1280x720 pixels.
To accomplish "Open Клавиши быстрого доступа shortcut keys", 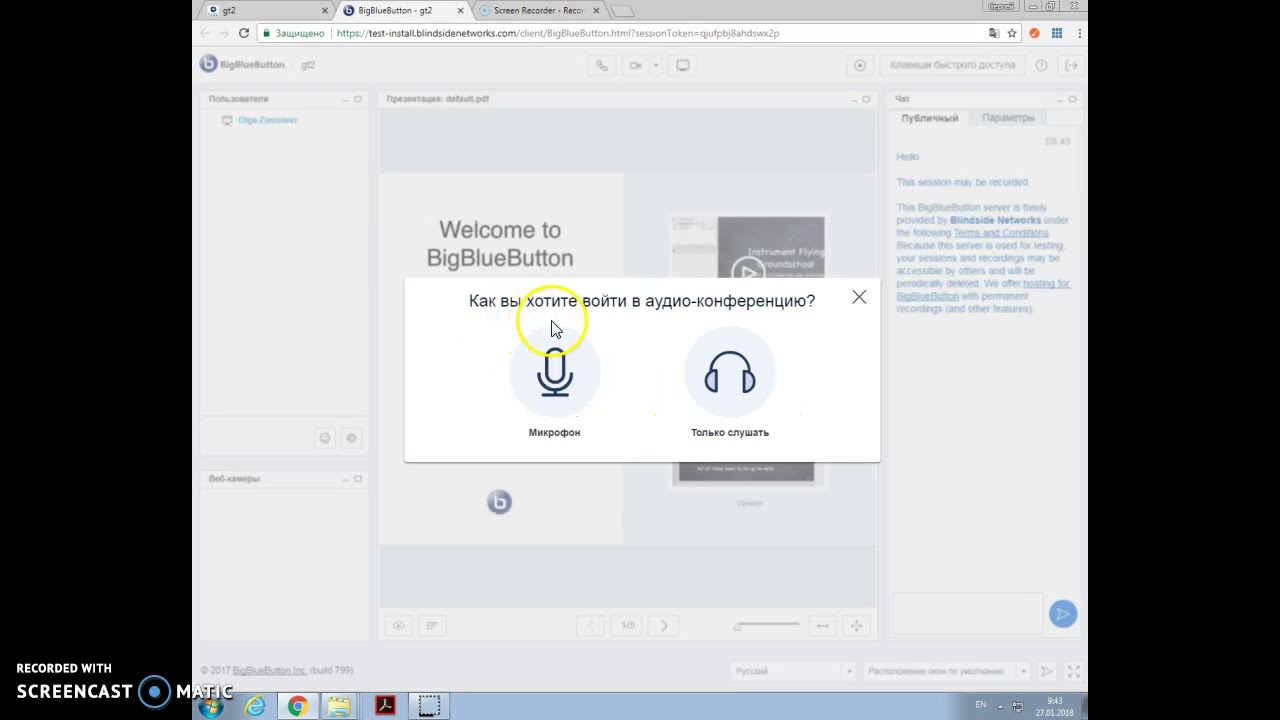I will [953, 65].
